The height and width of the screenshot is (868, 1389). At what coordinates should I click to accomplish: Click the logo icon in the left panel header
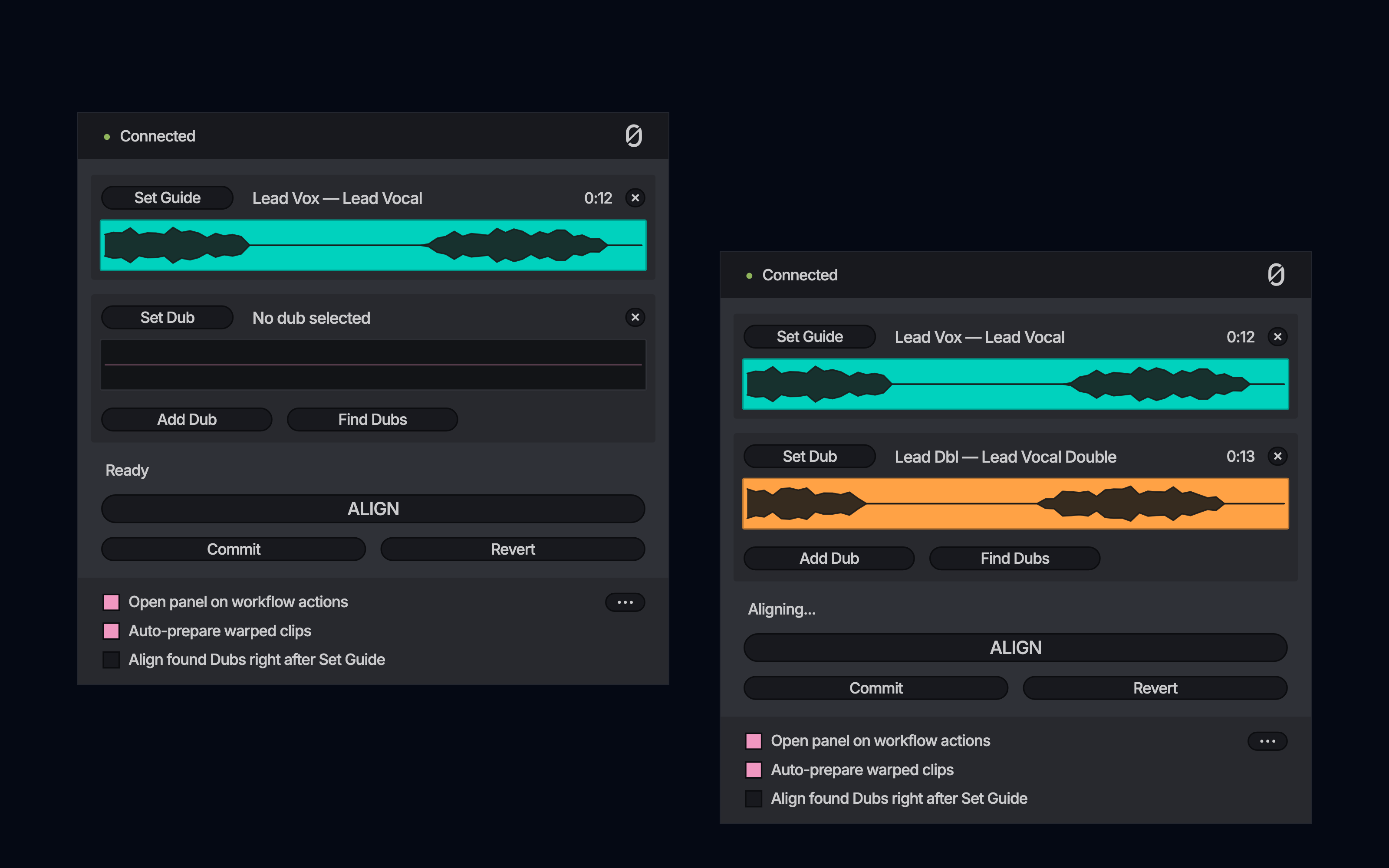[634, 136]
